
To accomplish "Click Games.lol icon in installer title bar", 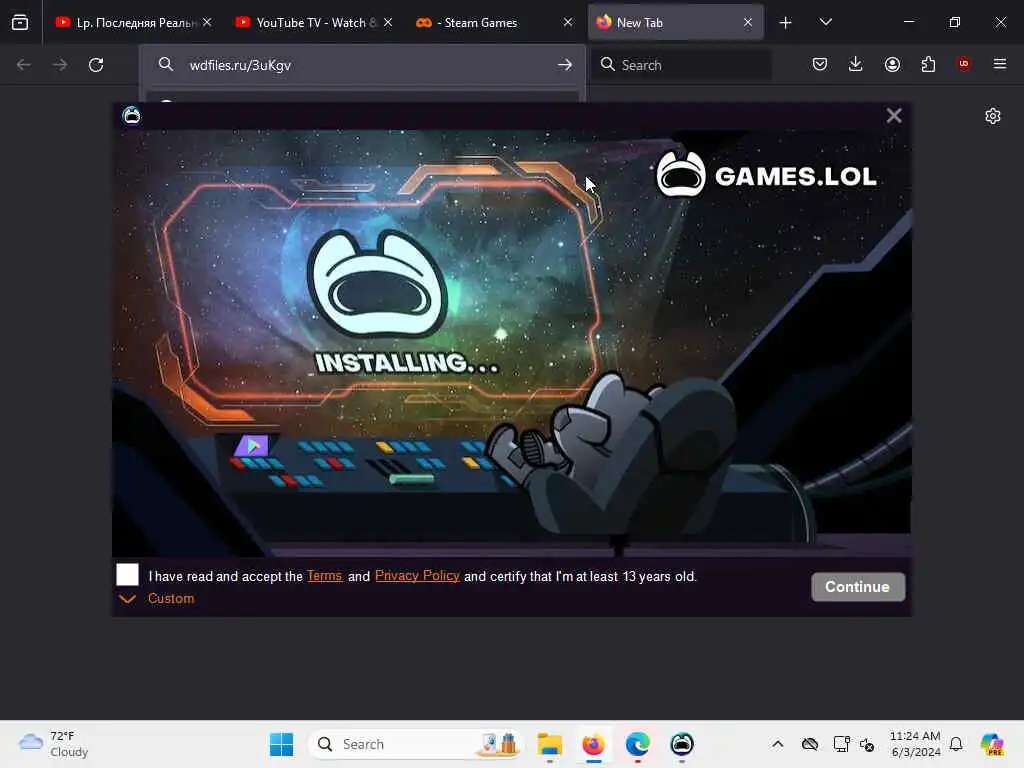I will [x=131, y=116].
